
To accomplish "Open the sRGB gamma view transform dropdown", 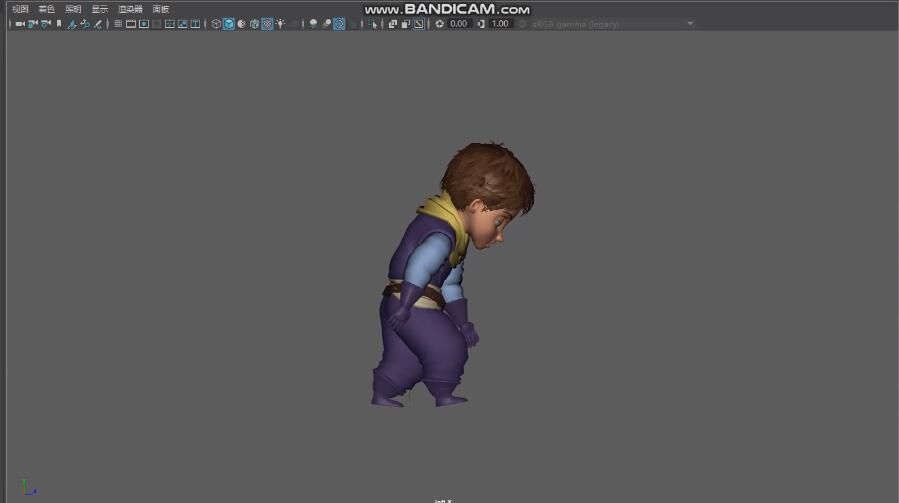I will (x=612, y=24).
